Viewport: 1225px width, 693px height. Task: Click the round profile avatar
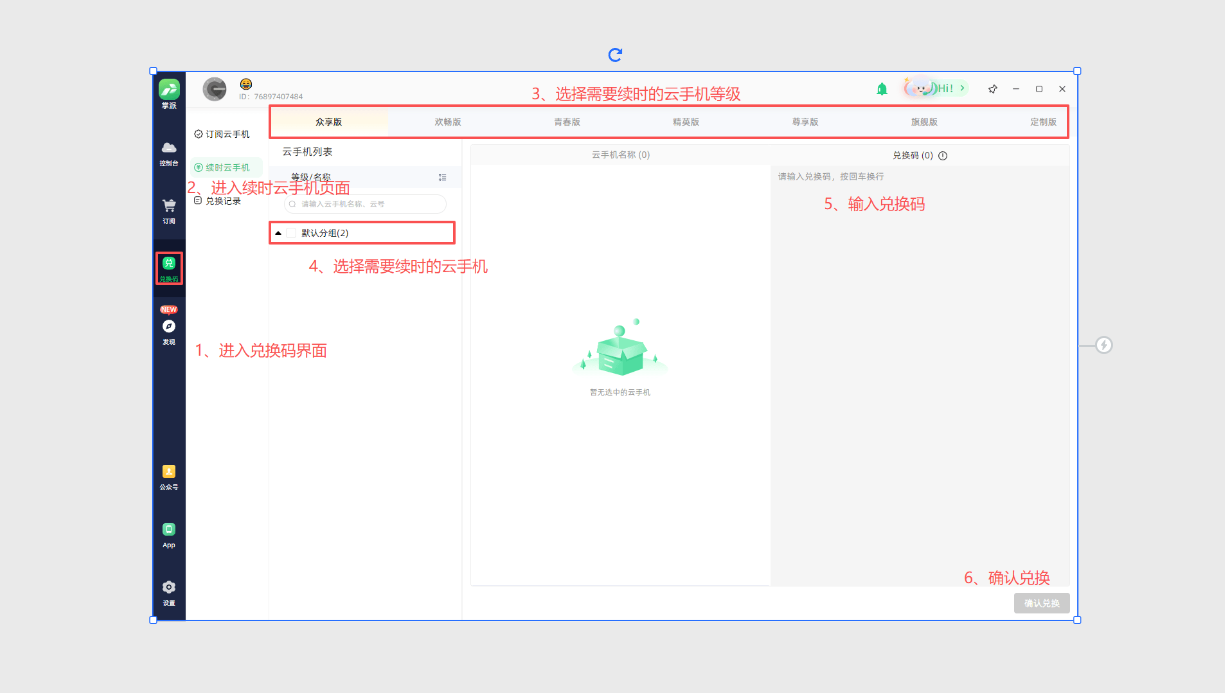[x=215, y=89]
